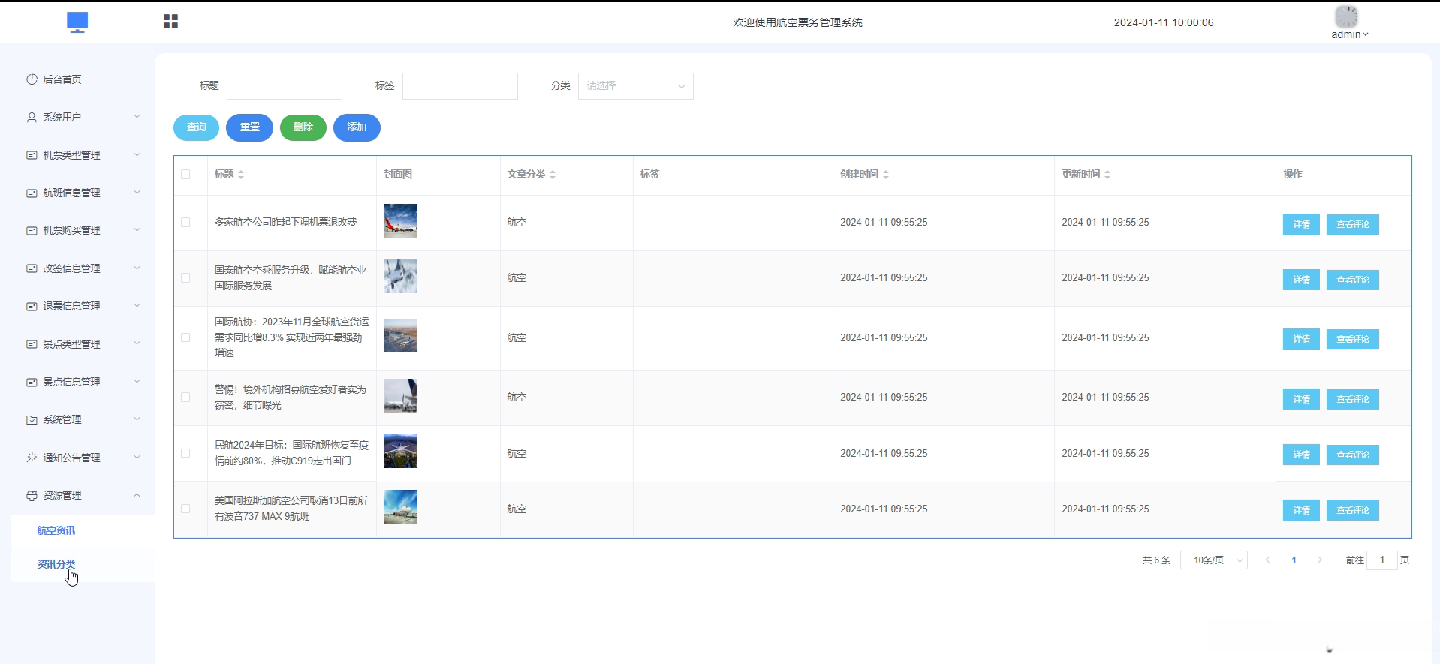
Task: Open the 分类 select dropdown
Action: (636, 86)
